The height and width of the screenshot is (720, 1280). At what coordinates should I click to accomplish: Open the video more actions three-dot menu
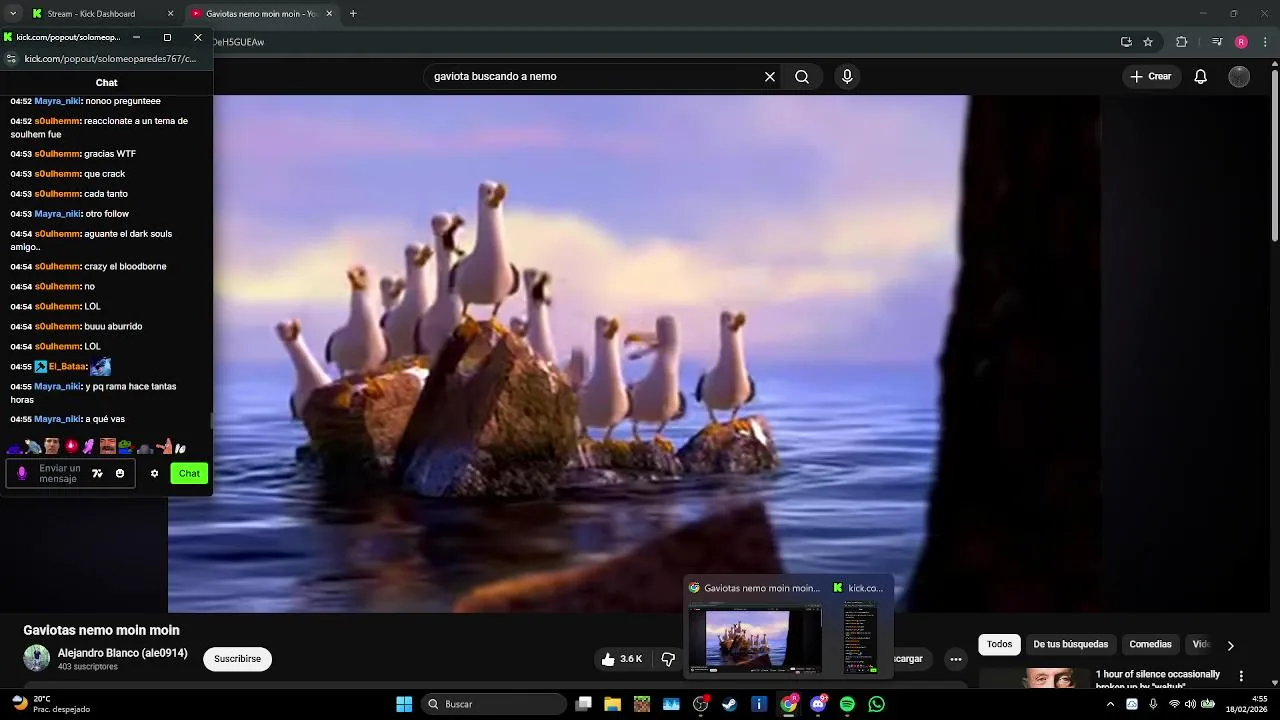tap(956, 659)
